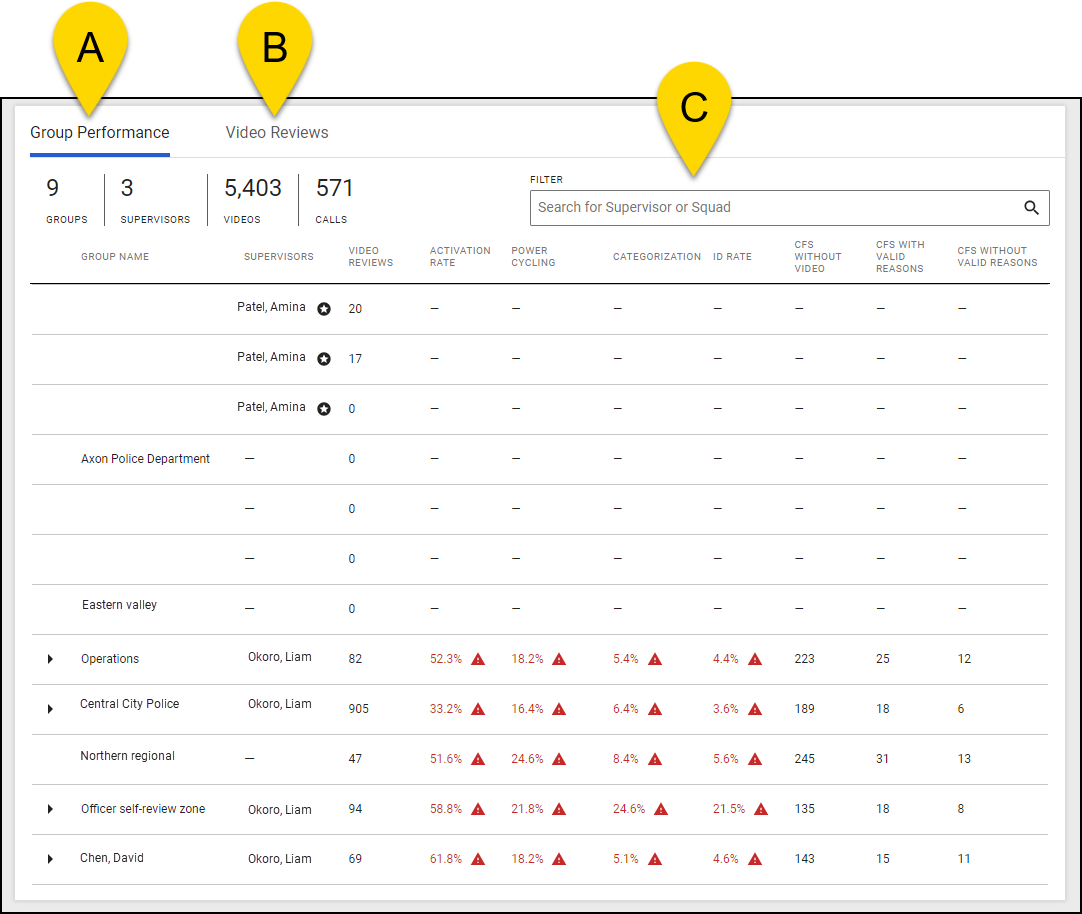The height and width of the screenshot is (914, 1082).
Task: Select the Group Performance tab
Action: click(x=100, y=133)
